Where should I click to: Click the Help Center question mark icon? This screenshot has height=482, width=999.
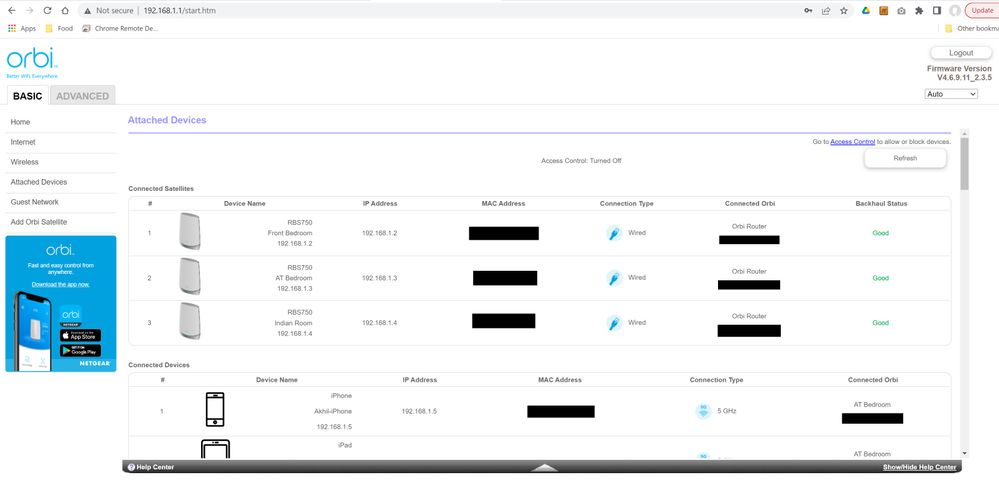131,467
